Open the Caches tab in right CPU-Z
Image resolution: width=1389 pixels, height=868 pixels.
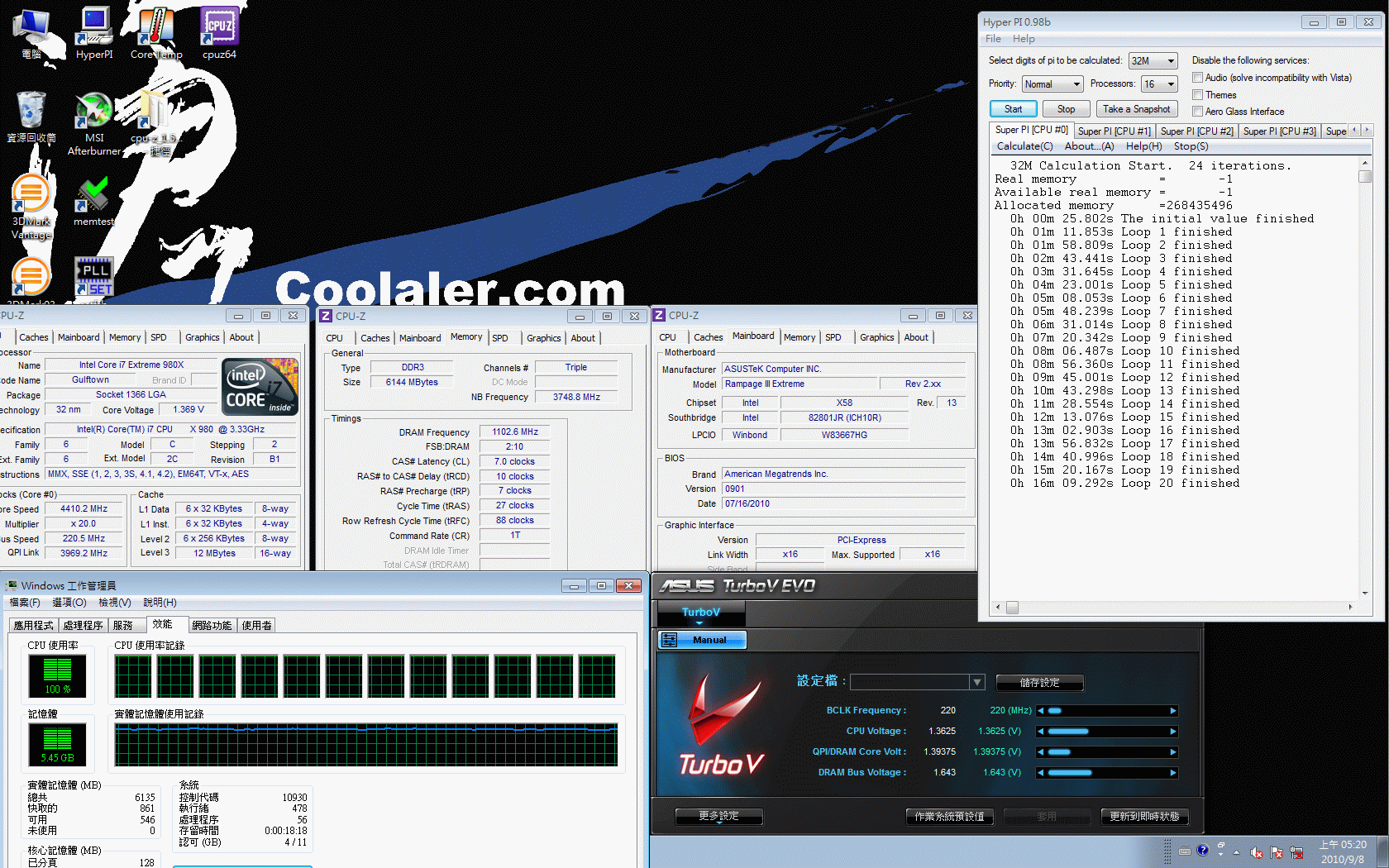(x=708, y=337)
